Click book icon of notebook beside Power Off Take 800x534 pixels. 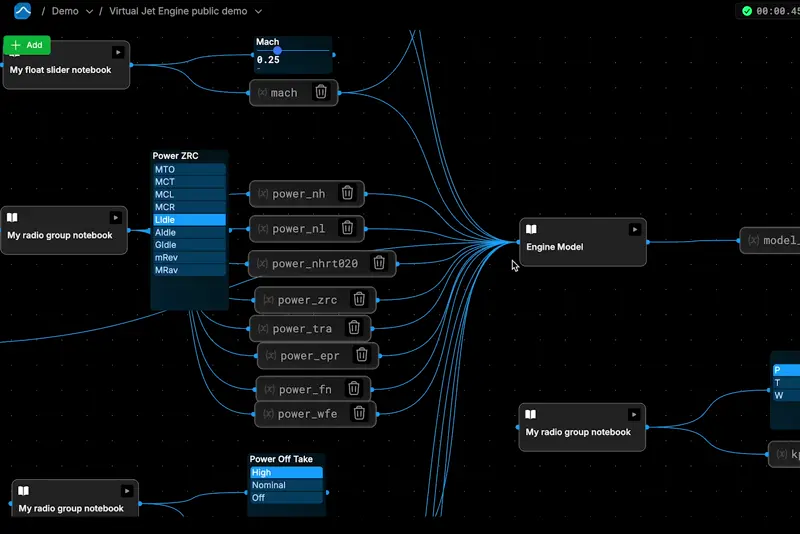point(23,491)
